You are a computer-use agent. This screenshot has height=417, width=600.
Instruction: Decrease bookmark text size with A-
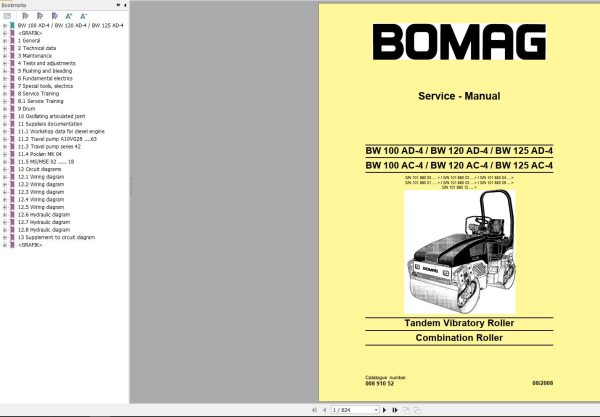pos(83,16)
